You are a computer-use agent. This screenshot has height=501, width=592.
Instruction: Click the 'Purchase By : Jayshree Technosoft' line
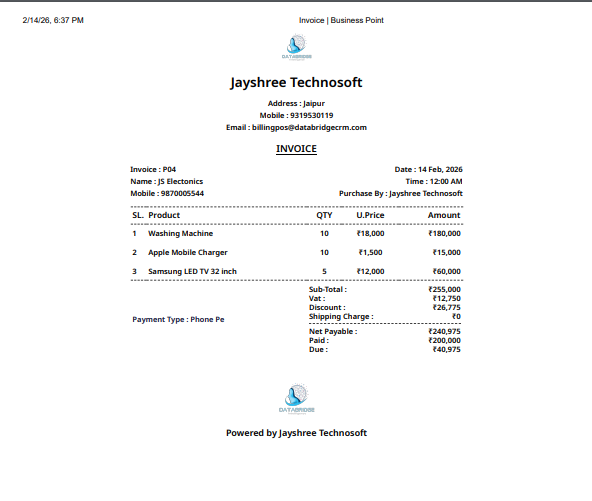(x=401, y=194)
